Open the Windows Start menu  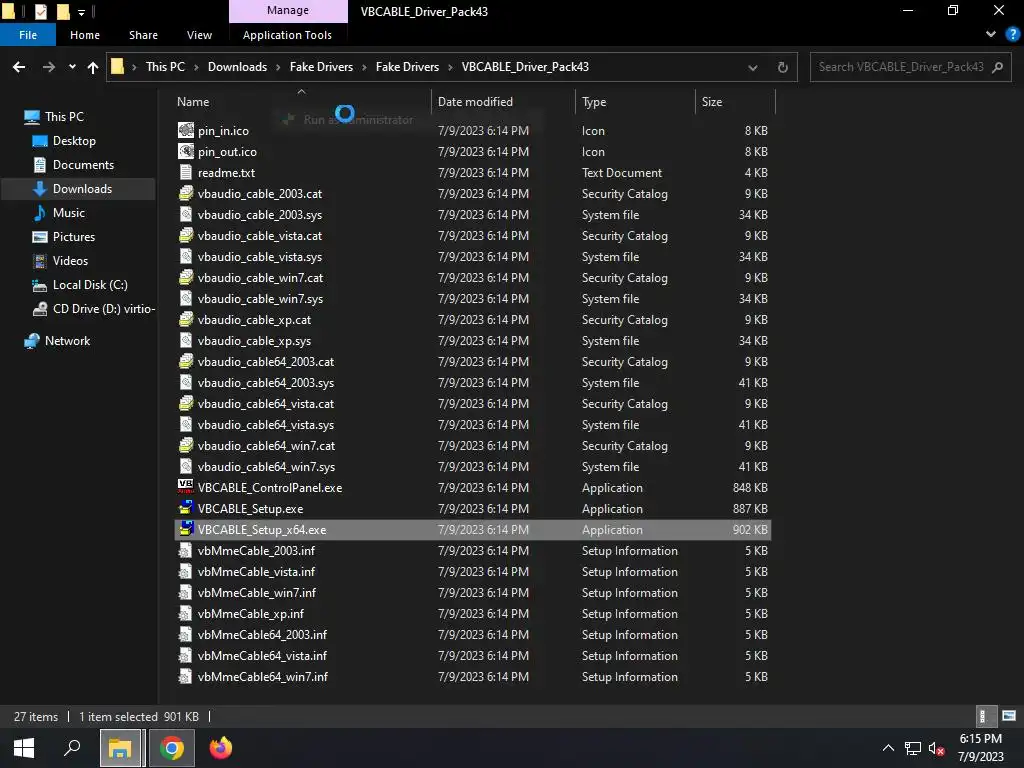(24, 748)
